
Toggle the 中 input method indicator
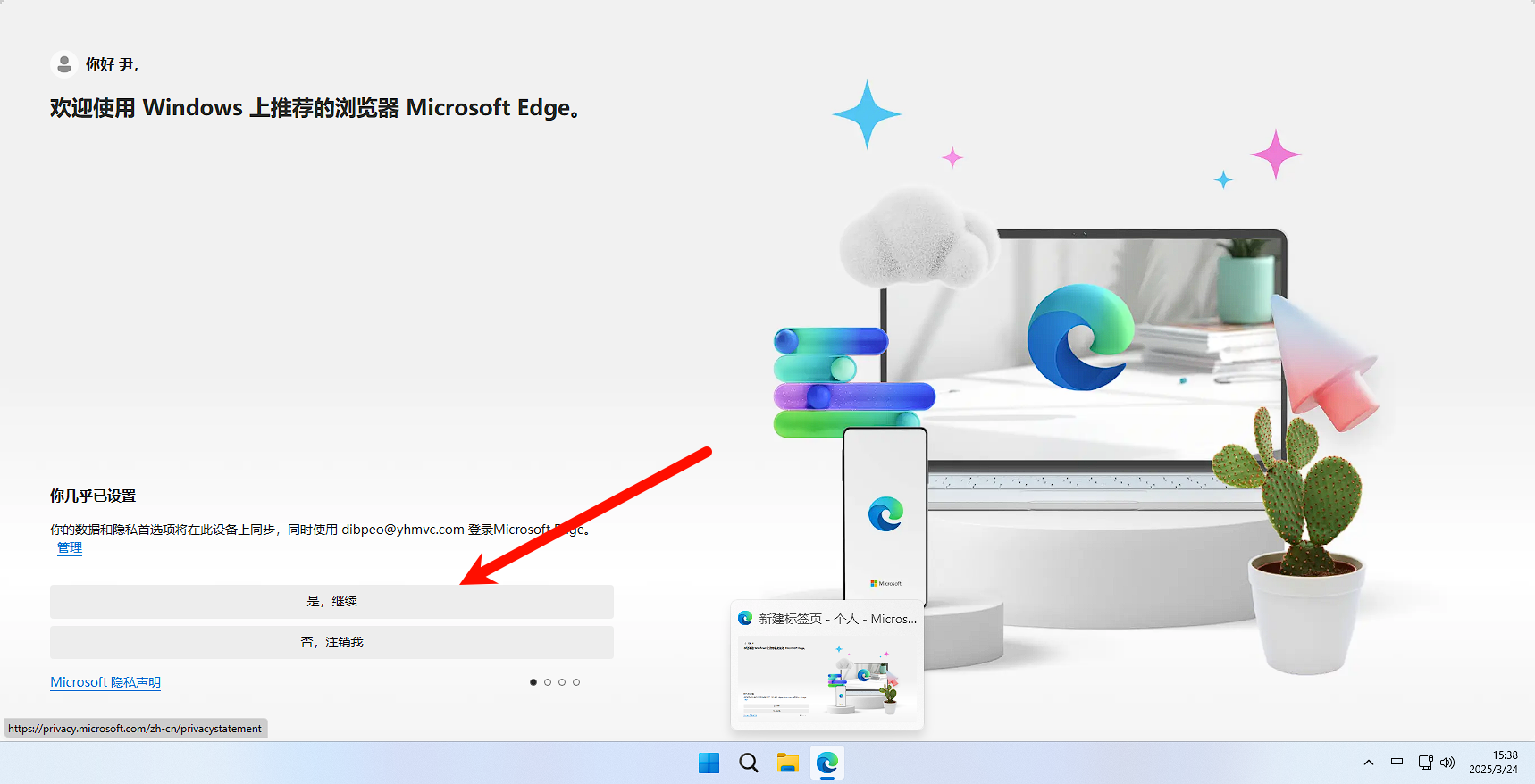click(x=1397, y=763)
